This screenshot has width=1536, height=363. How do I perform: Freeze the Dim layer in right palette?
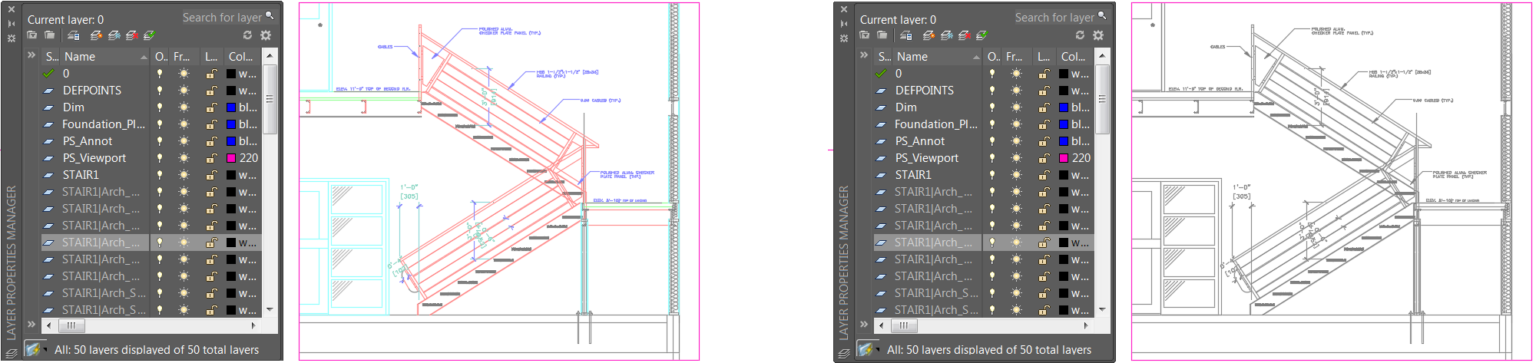click(x=1016, y=107)
